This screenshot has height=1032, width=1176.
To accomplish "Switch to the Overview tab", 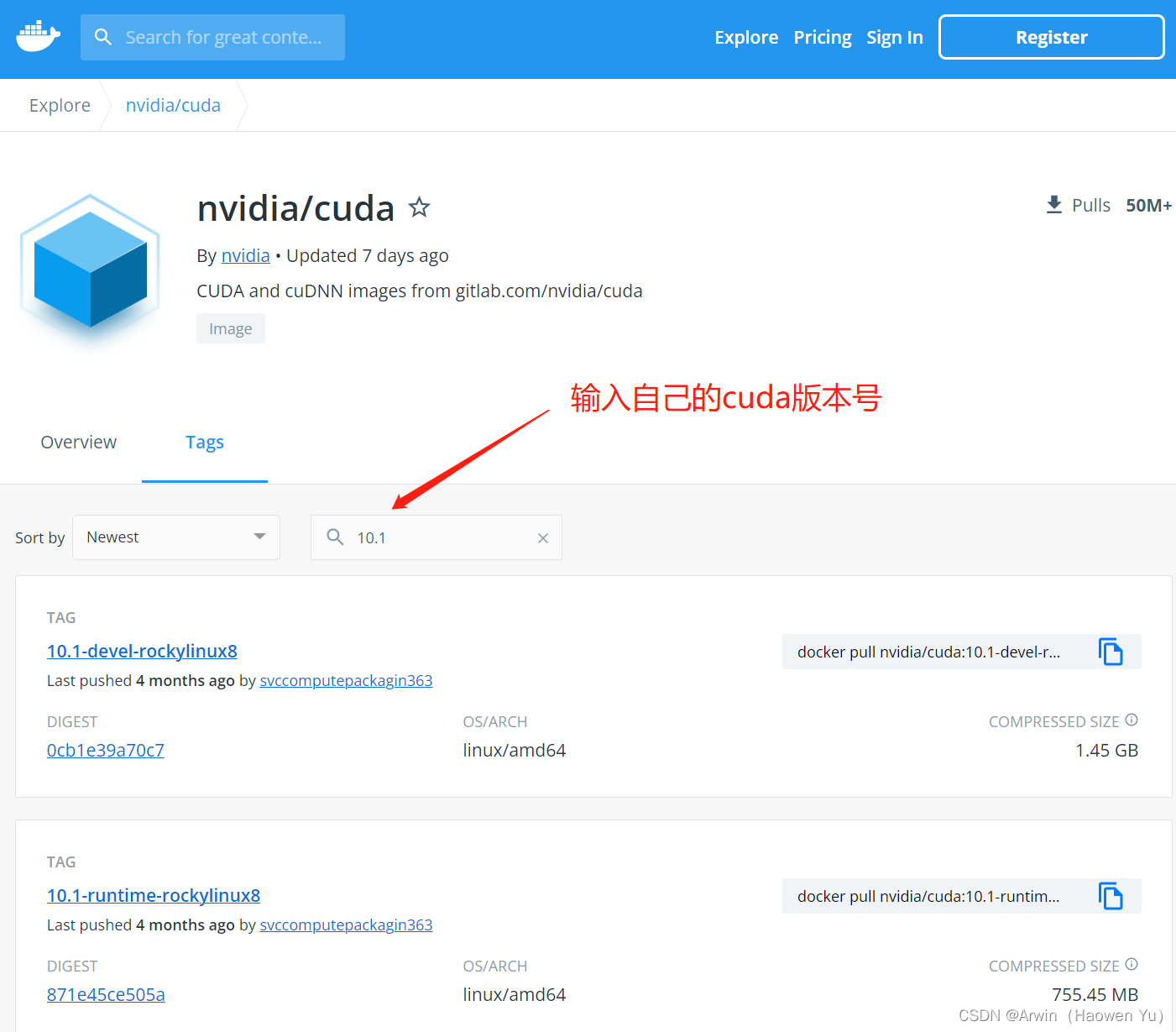I will coord(79,442).
